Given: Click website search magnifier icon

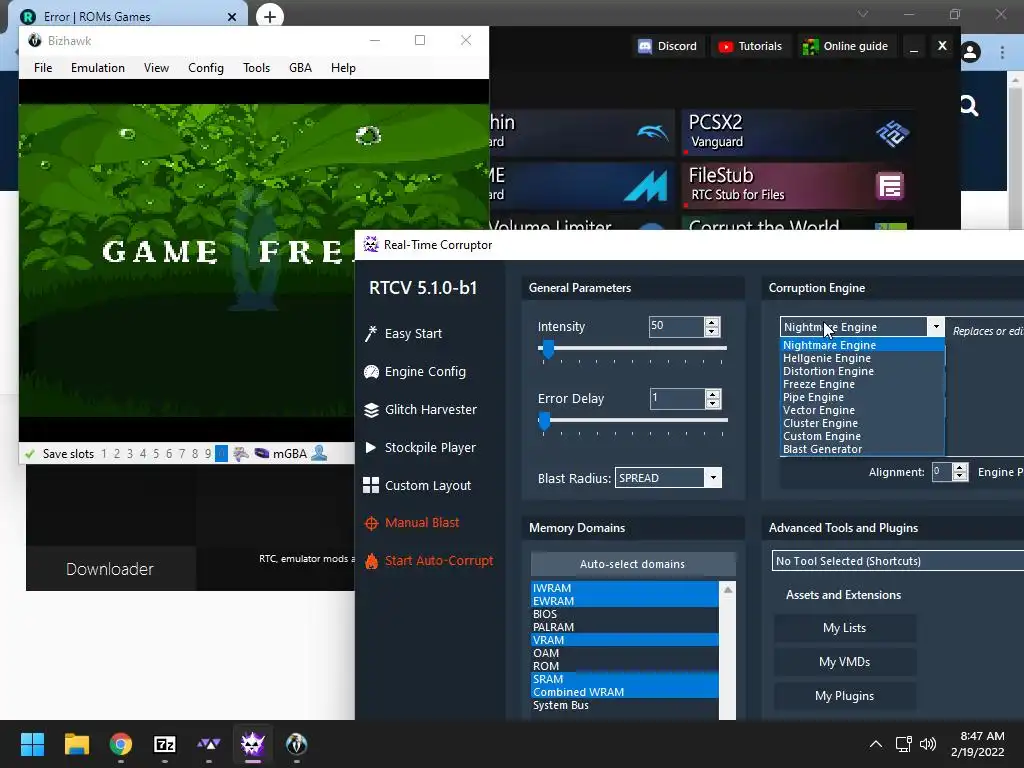Looking at the screenshot, I should point(969,105).
